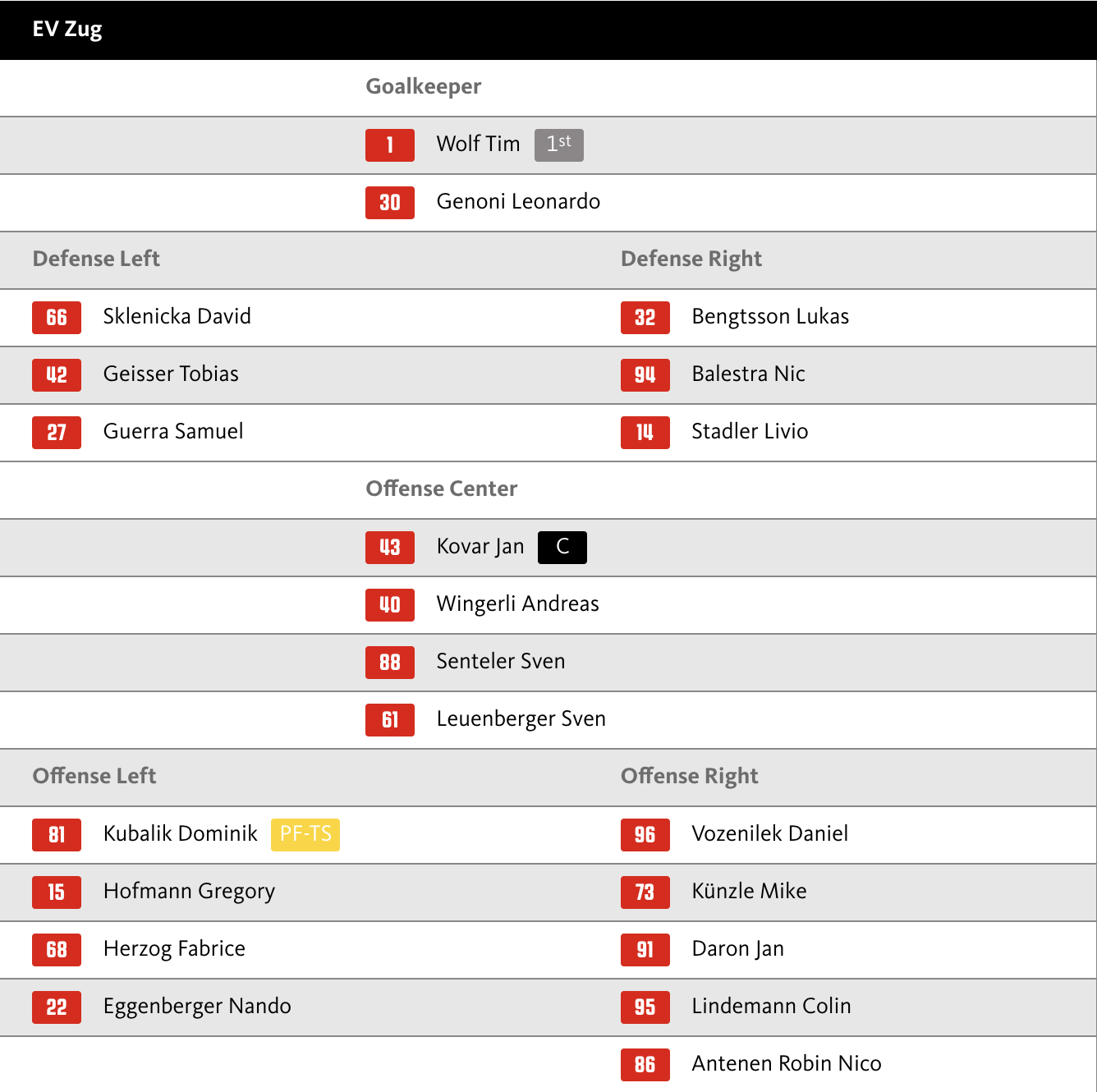
Task: Select Antenen Robin Nico
Action: point(786,1064)
